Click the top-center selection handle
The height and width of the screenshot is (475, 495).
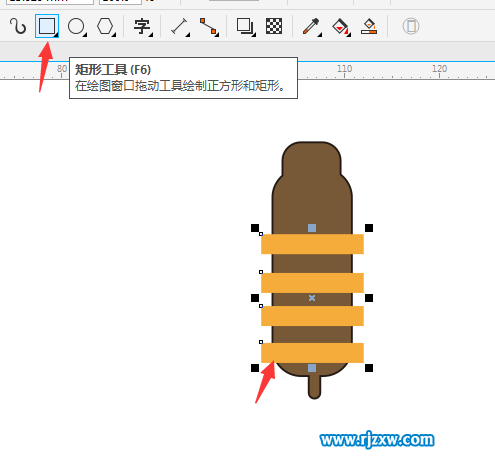click(312, 228)
